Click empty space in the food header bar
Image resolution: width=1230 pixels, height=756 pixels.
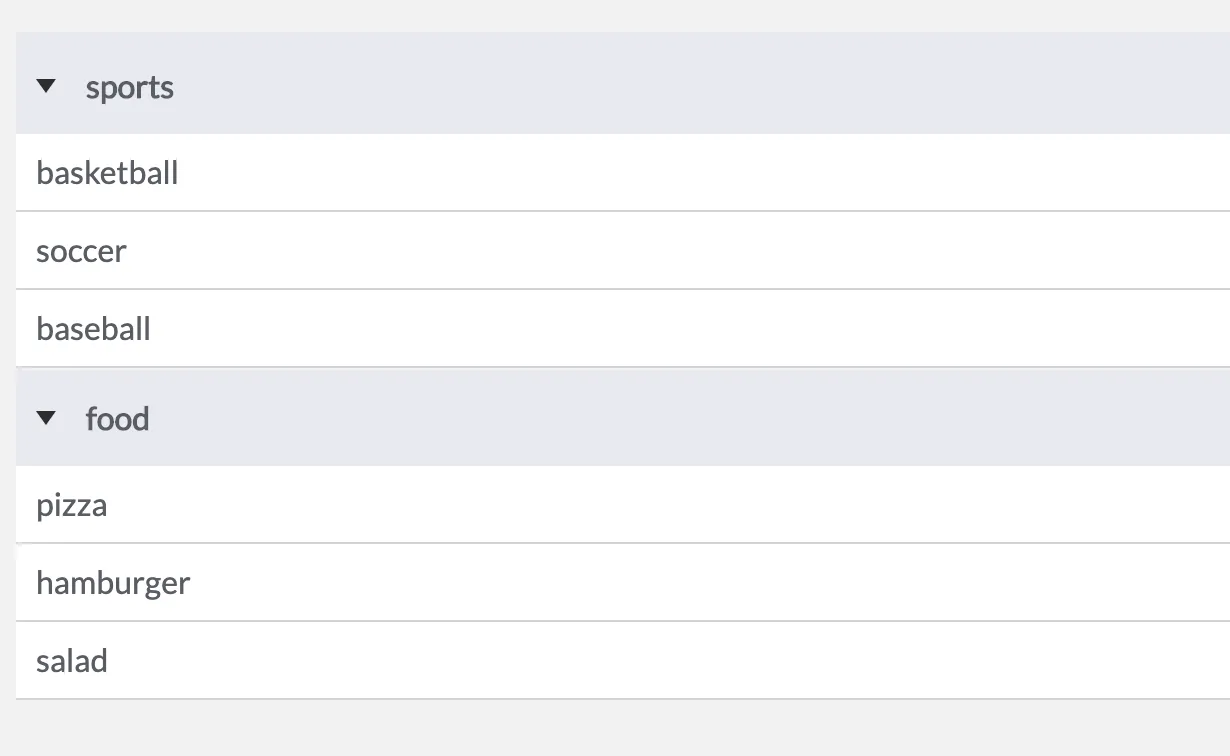(x=700, y=418)
